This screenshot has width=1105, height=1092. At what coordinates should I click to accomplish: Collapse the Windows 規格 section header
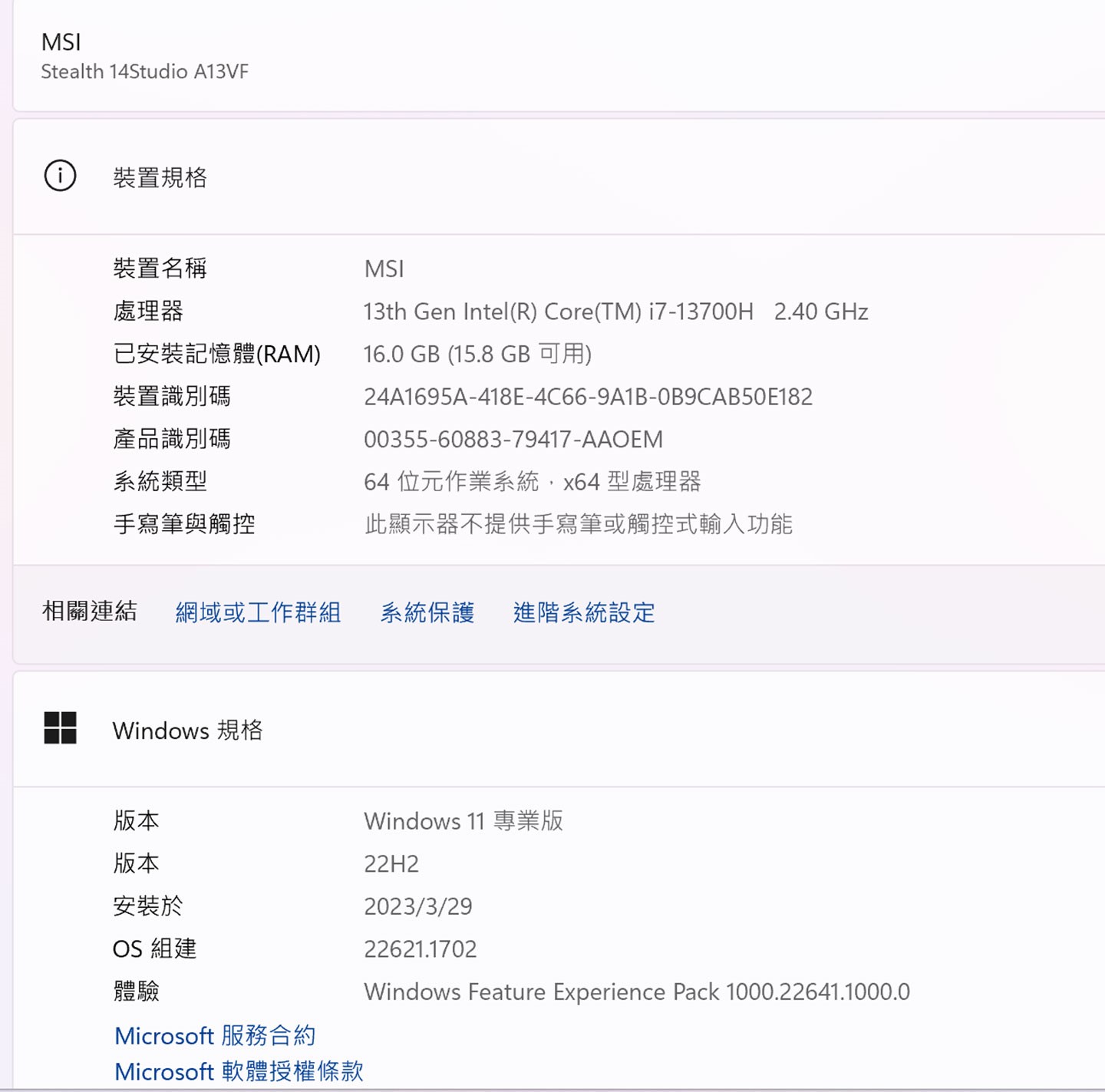[x=559, y=729]
